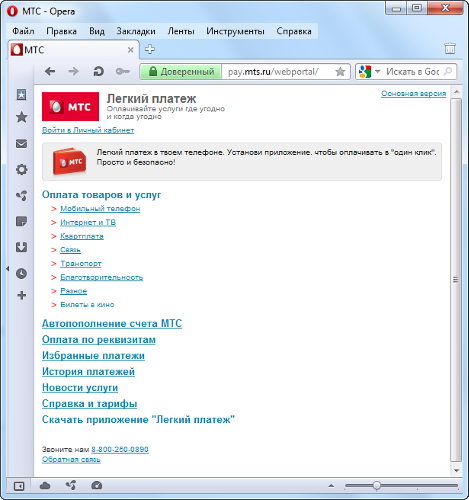Viewport: 469px width, 500px height.
Task: Toggle the sidebar panel button in status bar
Action: point(19,486)
